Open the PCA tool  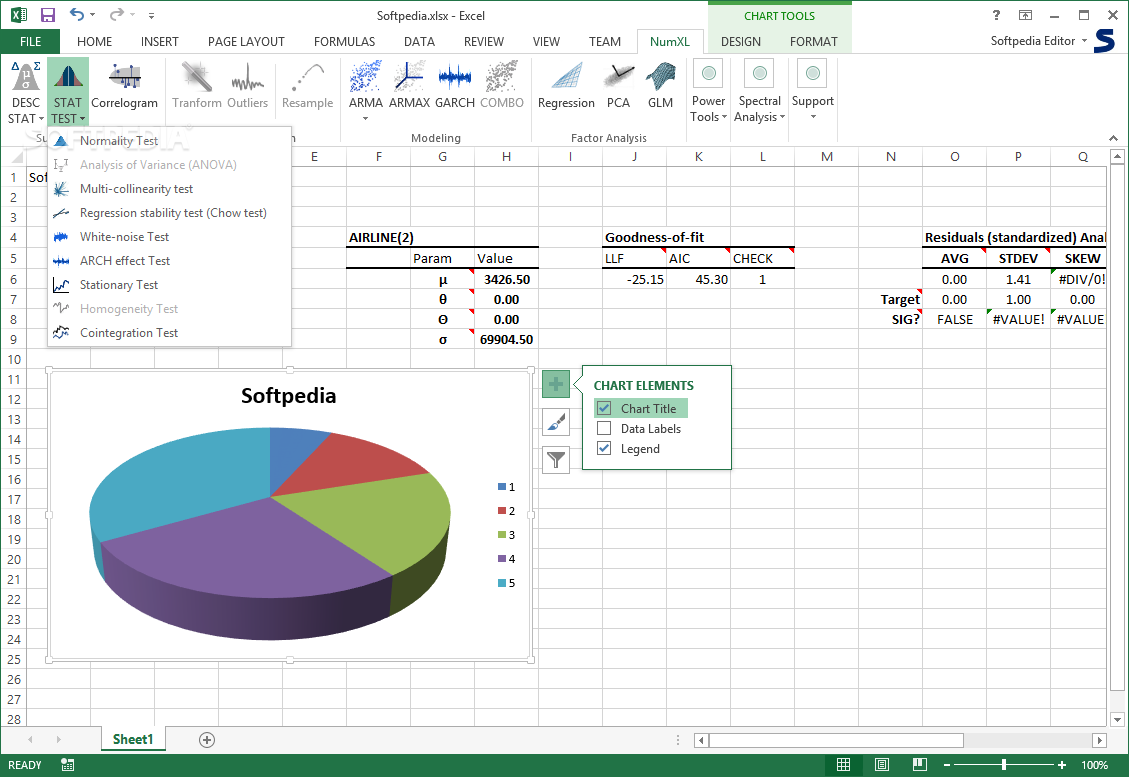[618, 86]
